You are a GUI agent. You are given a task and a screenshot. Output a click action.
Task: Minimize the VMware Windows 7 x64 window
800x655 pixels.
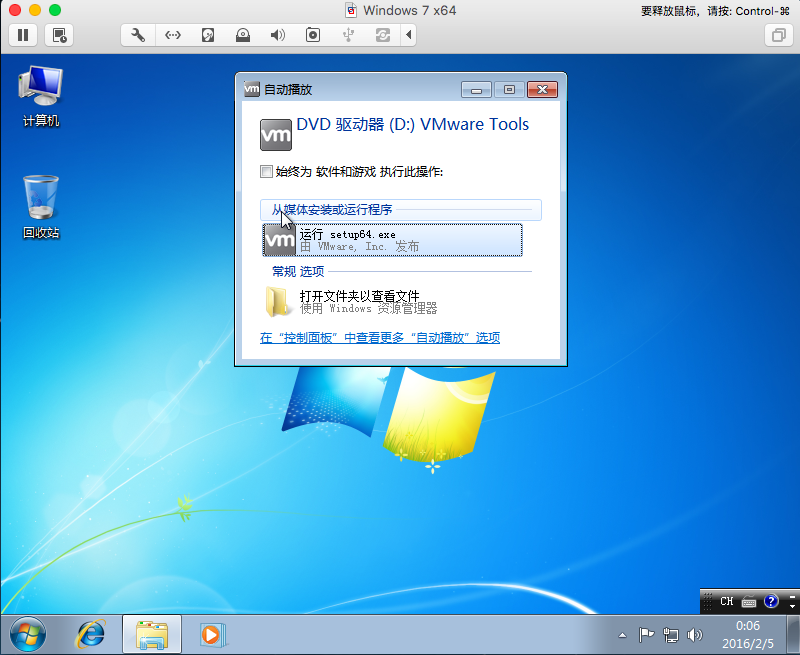(35, 10)
